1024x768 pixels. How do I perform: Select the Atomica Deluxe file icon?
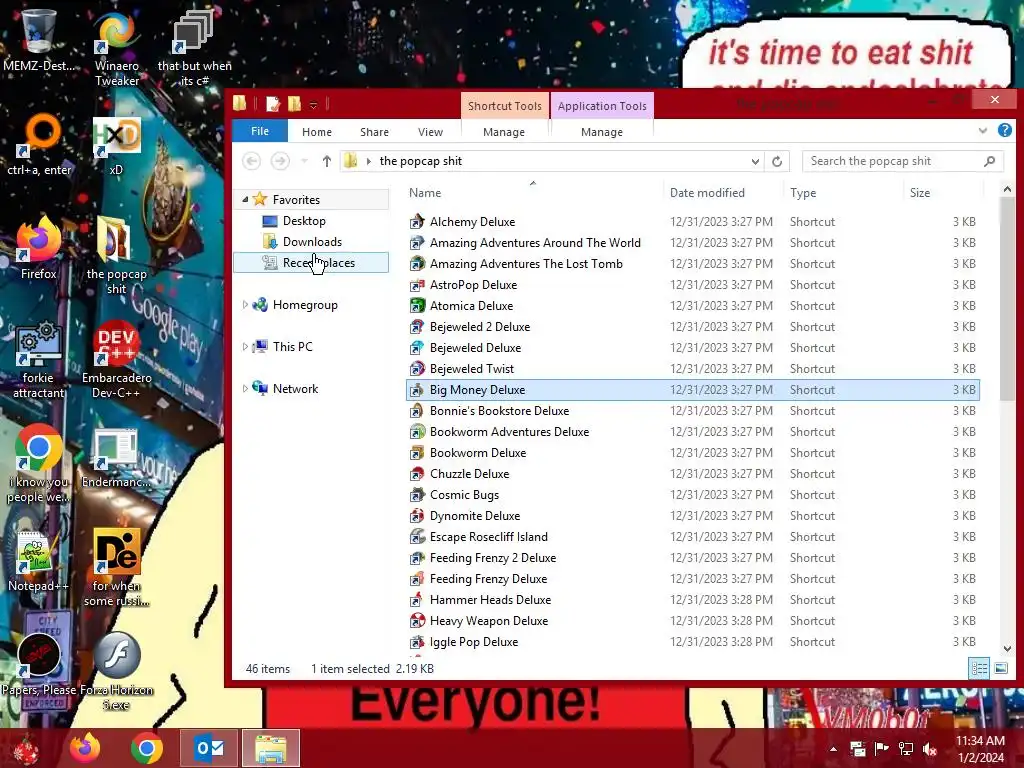pyautogui.click(x=417, y=306)
